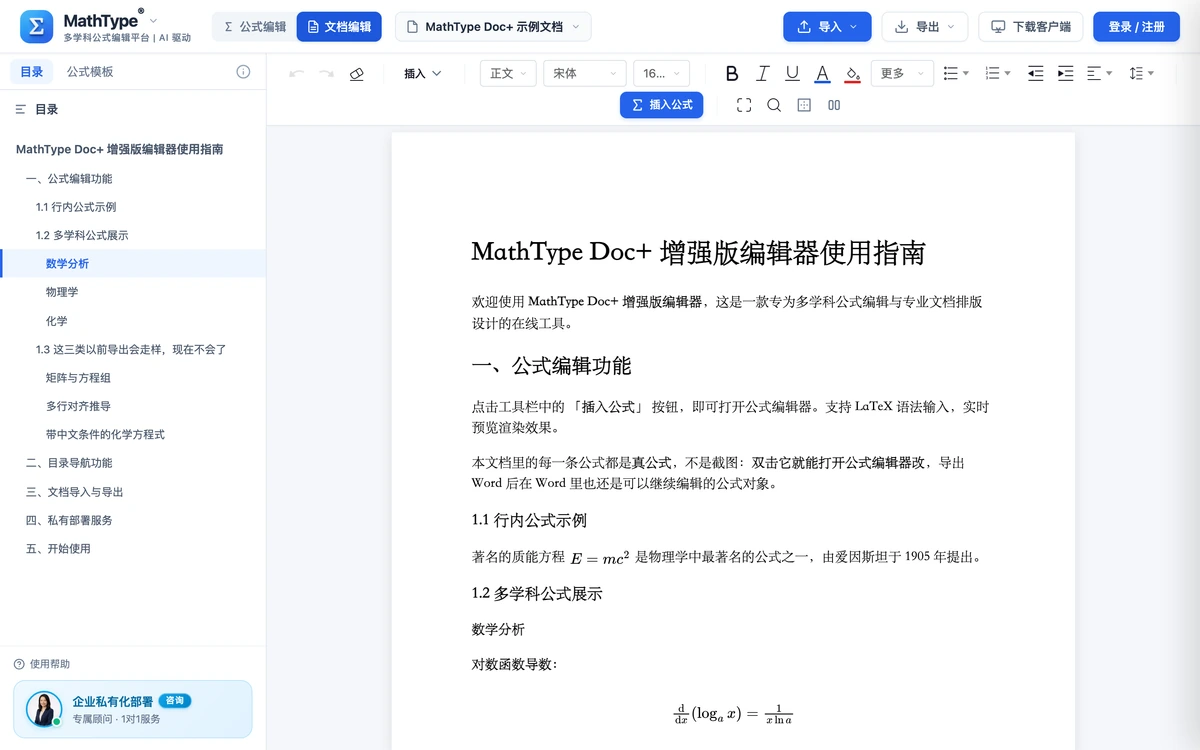
Task: Open the 正文 paragraph style dropdown
Action: 509,74
